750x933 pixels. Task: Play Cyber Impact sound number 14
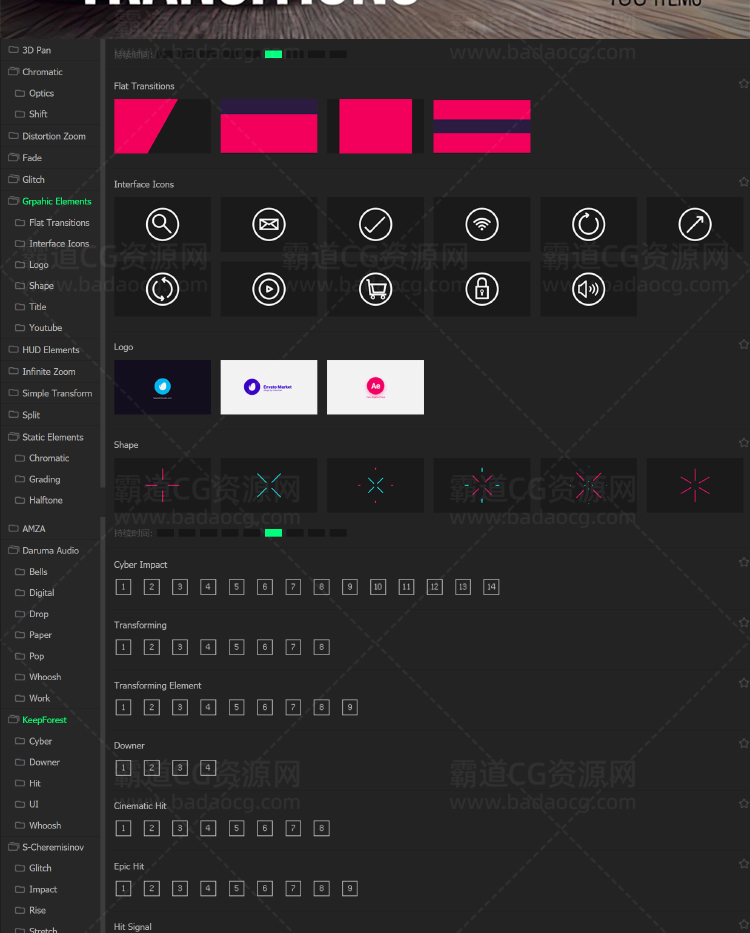(x=491, y=587)
